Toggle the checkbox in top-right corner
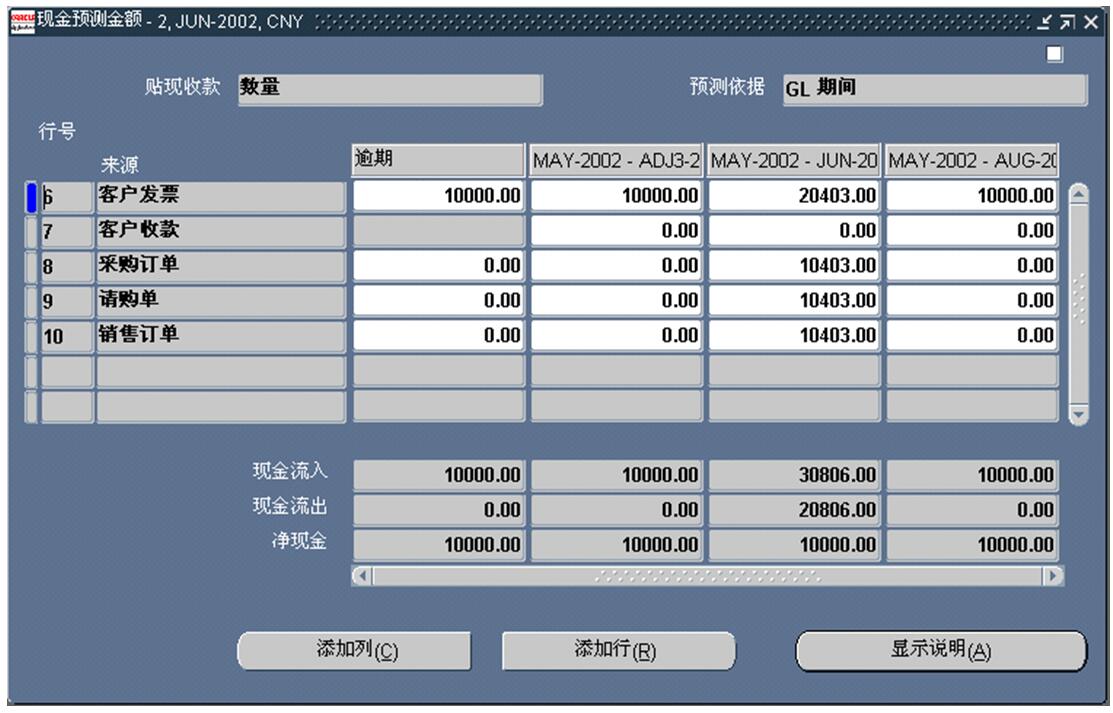The width and height of the screenshot is (1113, 713). [x=1054, y=55]
